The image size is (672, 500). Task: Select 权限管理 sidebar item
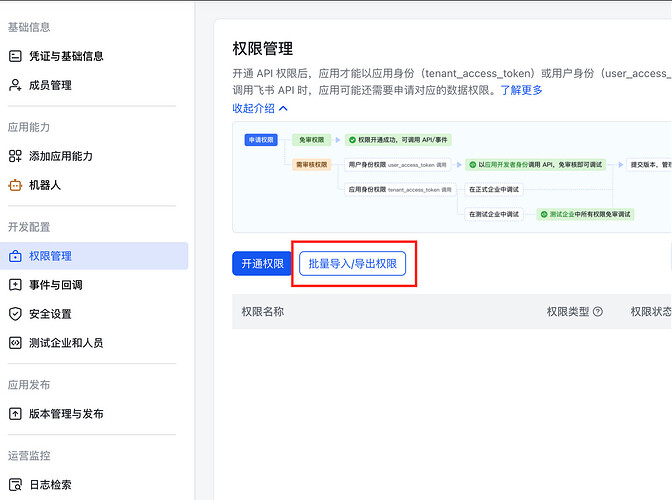[x=94, y=256]
